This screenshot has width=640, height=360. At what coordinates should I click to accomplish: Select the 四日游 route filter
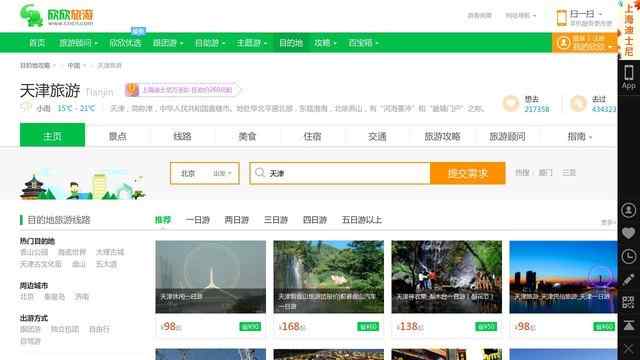(315, 220)
